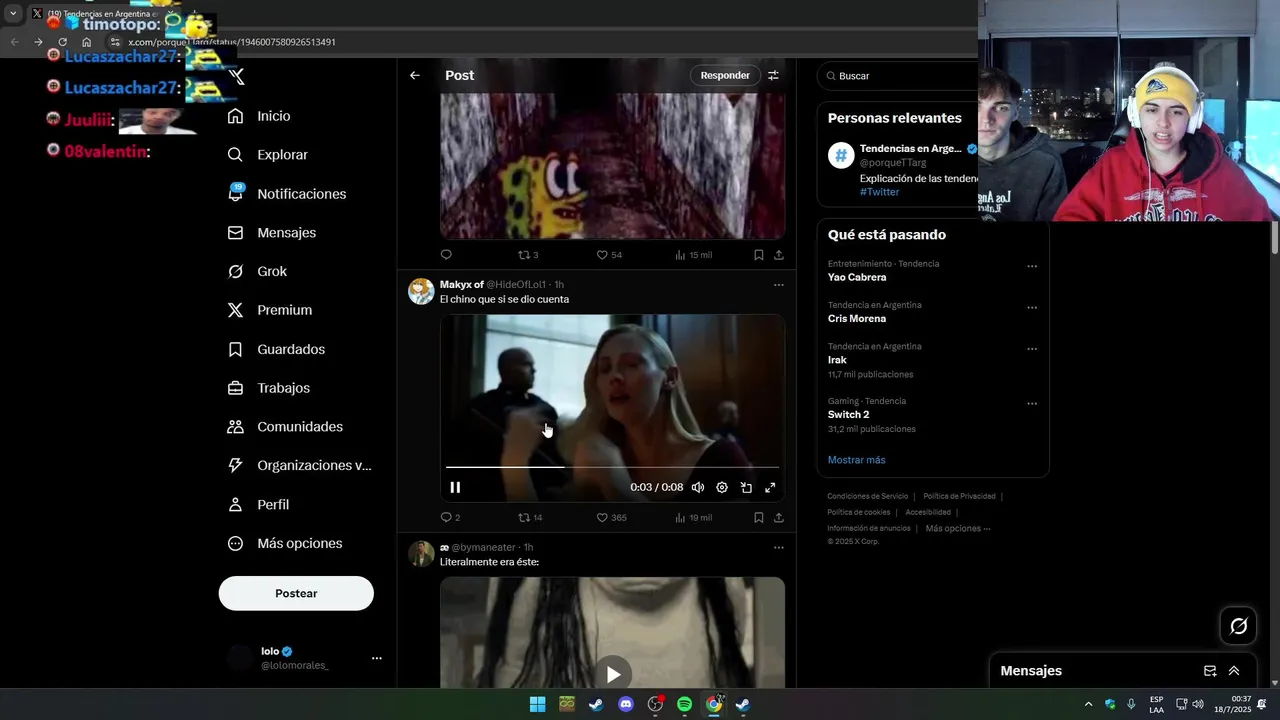Like the SpongeBob post with 54 likes

(609, 255)
